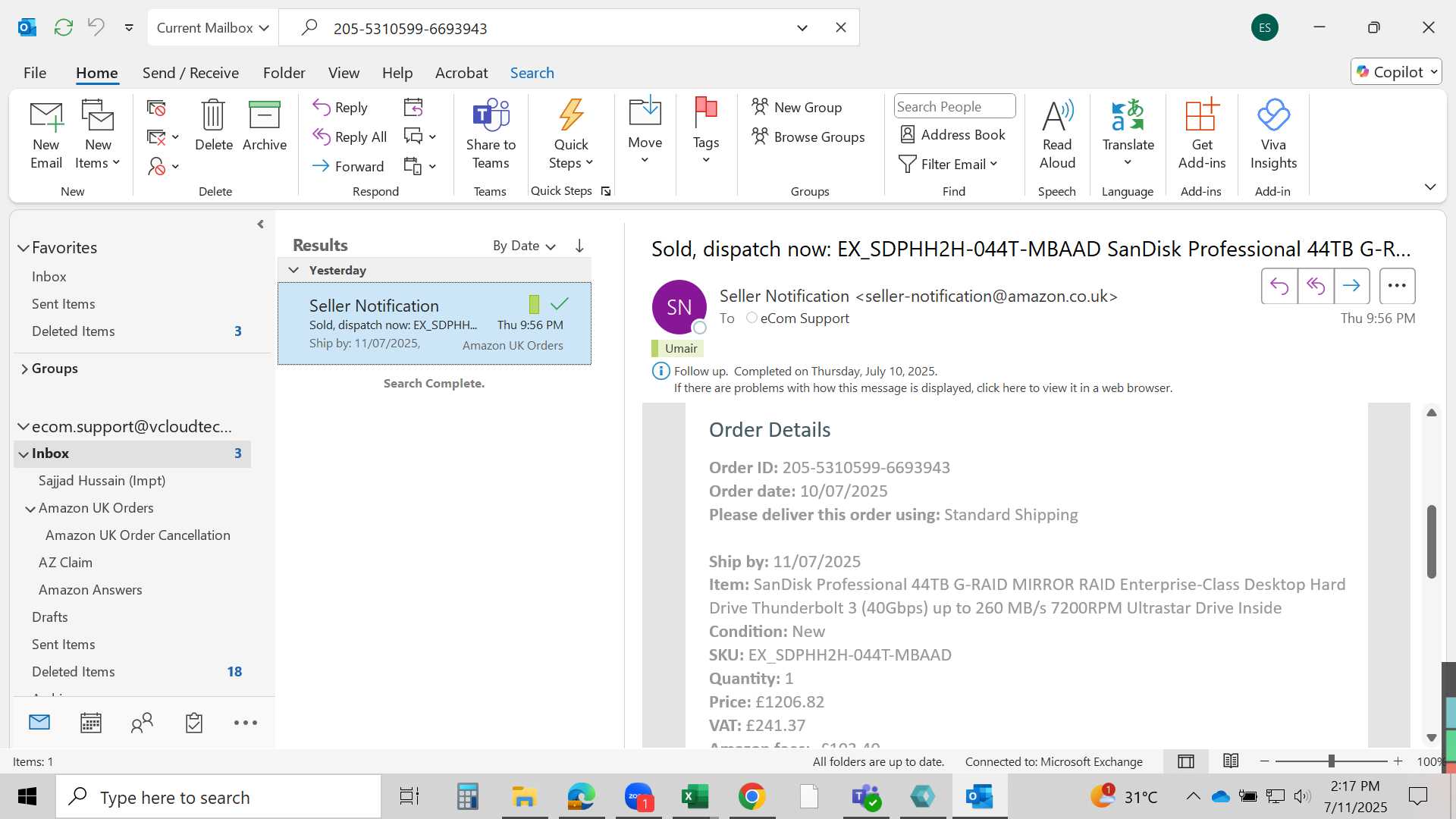This screenshot has height=819, width=1456.
Task: Open the AZ Claim folder
Action: [65, 563]
